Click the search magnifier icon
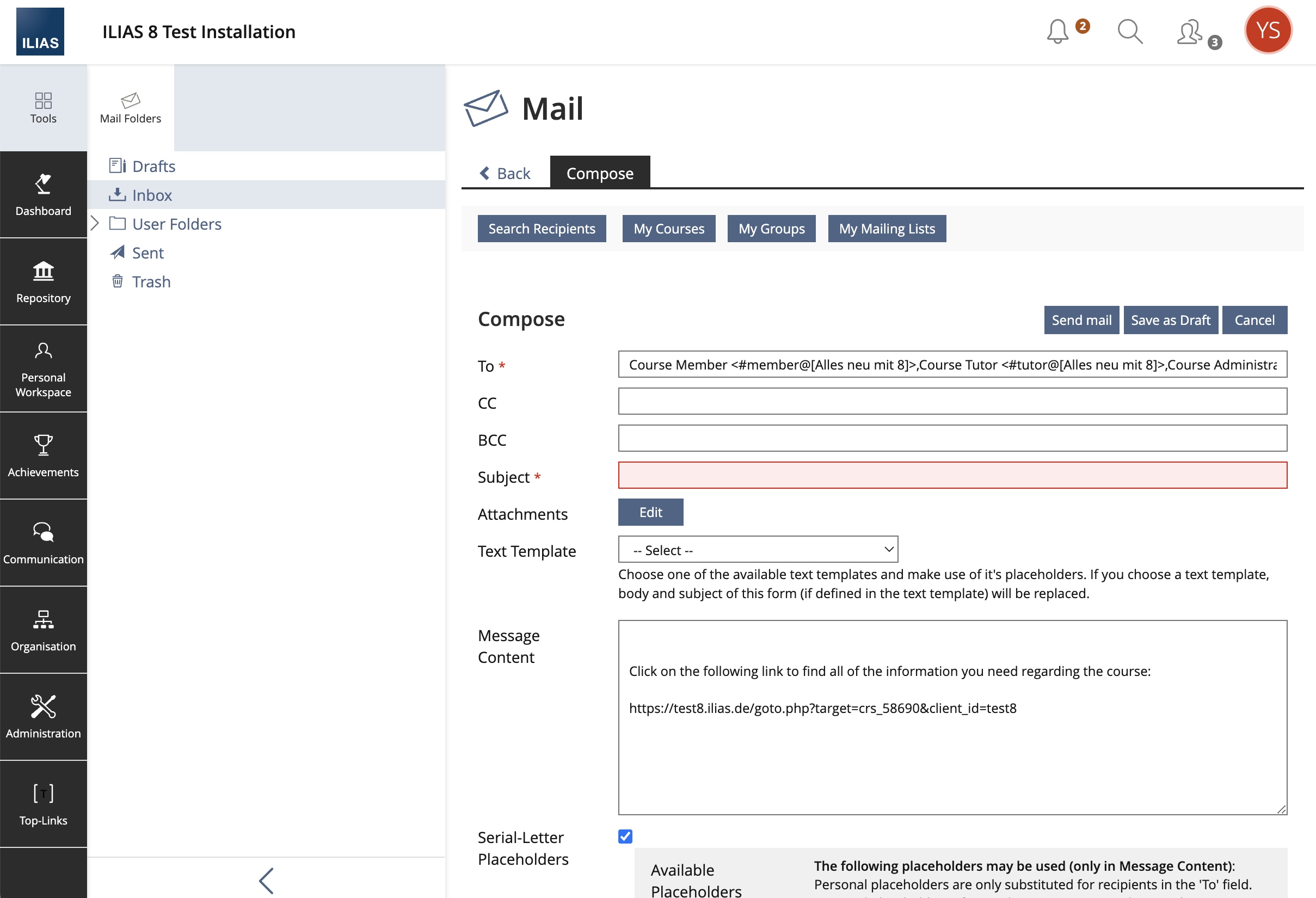The width and height of the screenshot is (1316, 898). 1130,32
